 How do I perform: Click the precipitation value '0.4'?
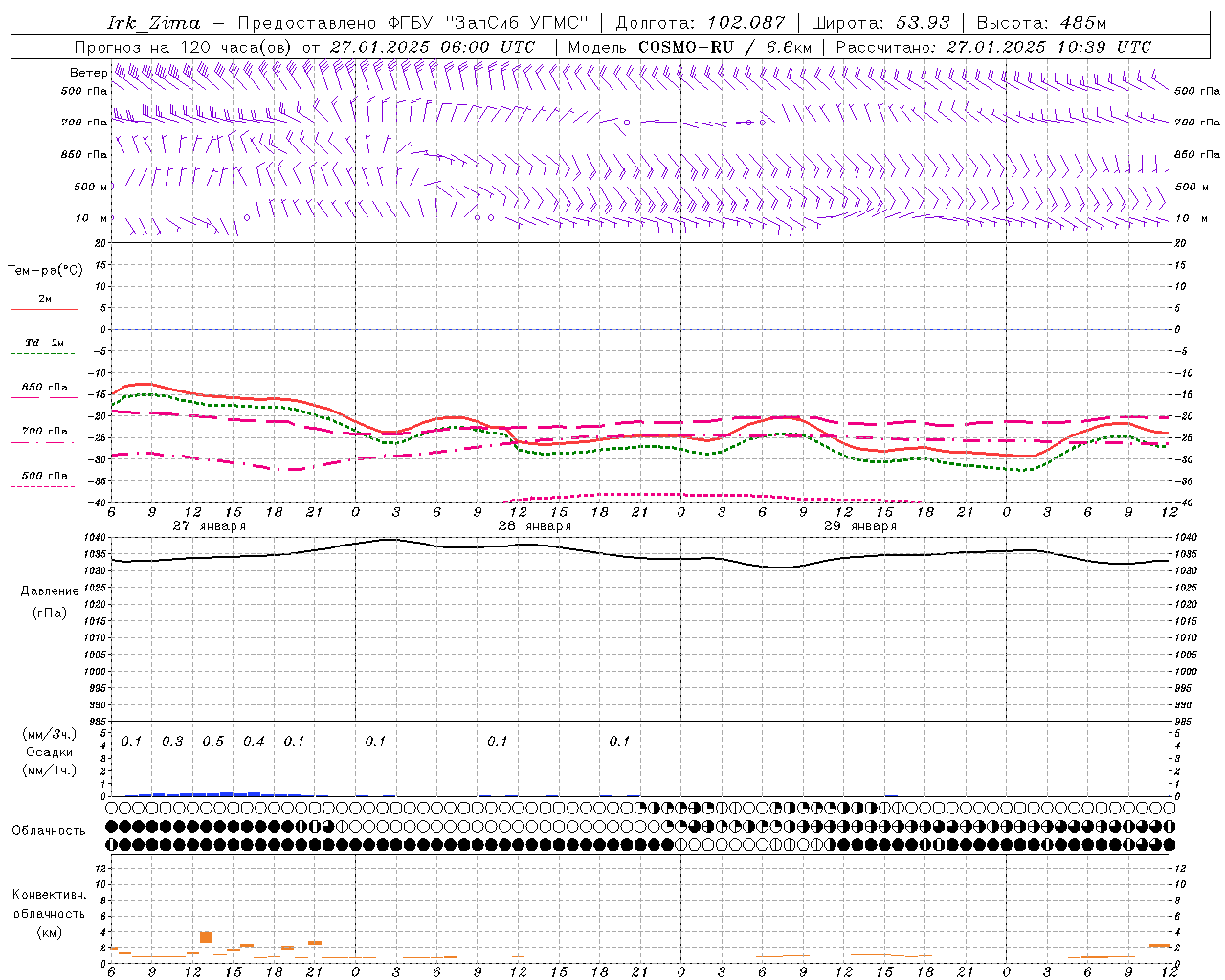coord(254,742)
